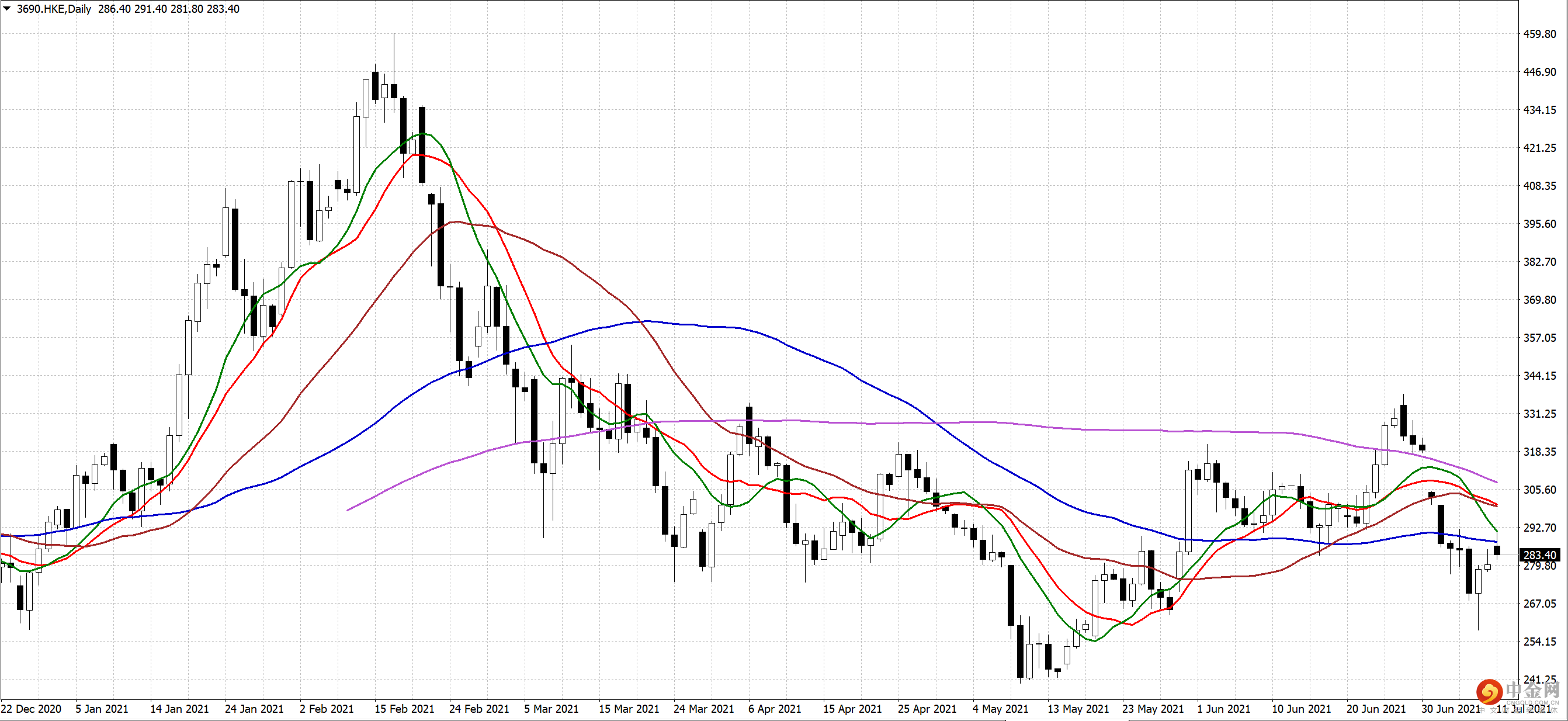Click the black 283.40 current price label

[1539, 554]
